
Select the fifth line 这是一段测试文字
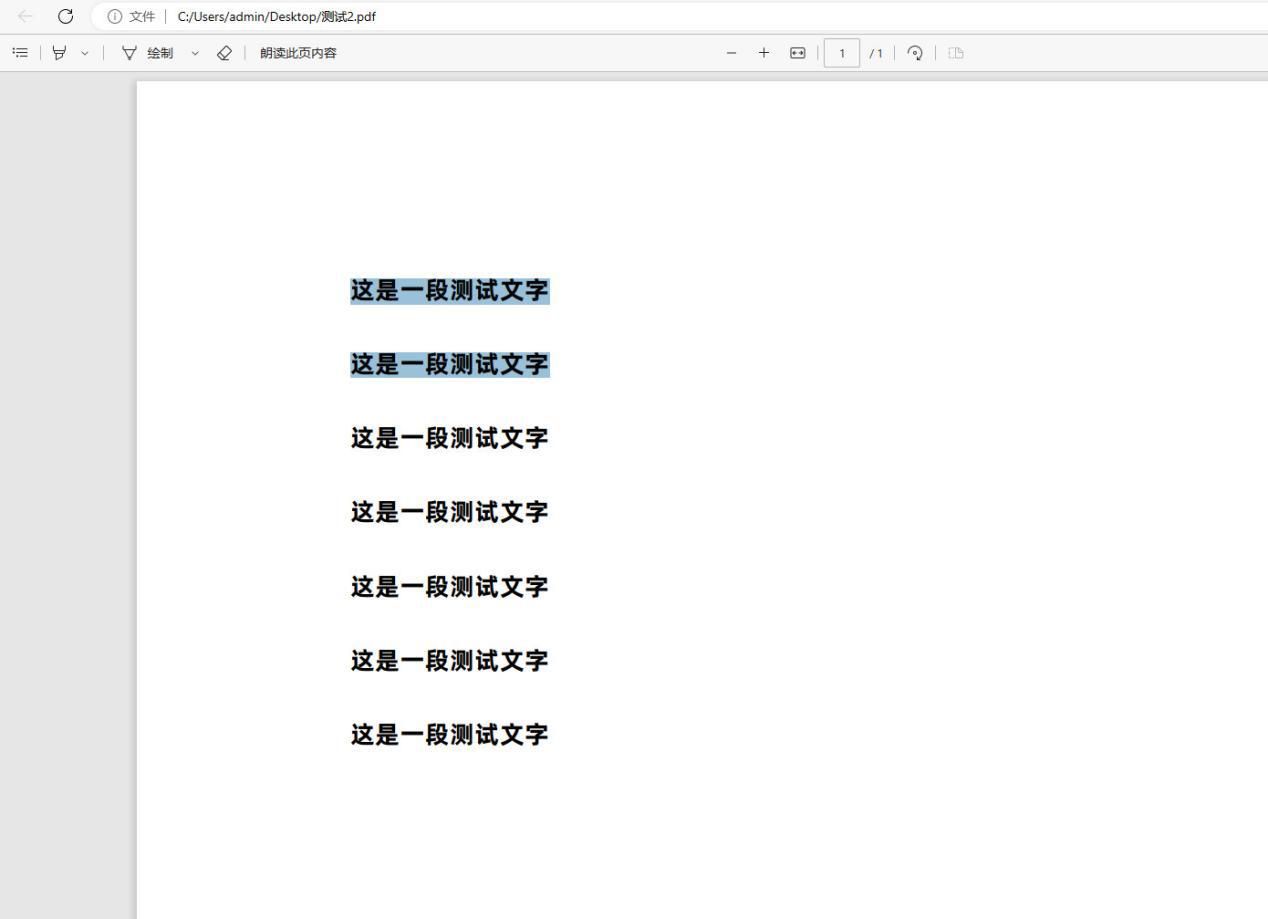450,586
